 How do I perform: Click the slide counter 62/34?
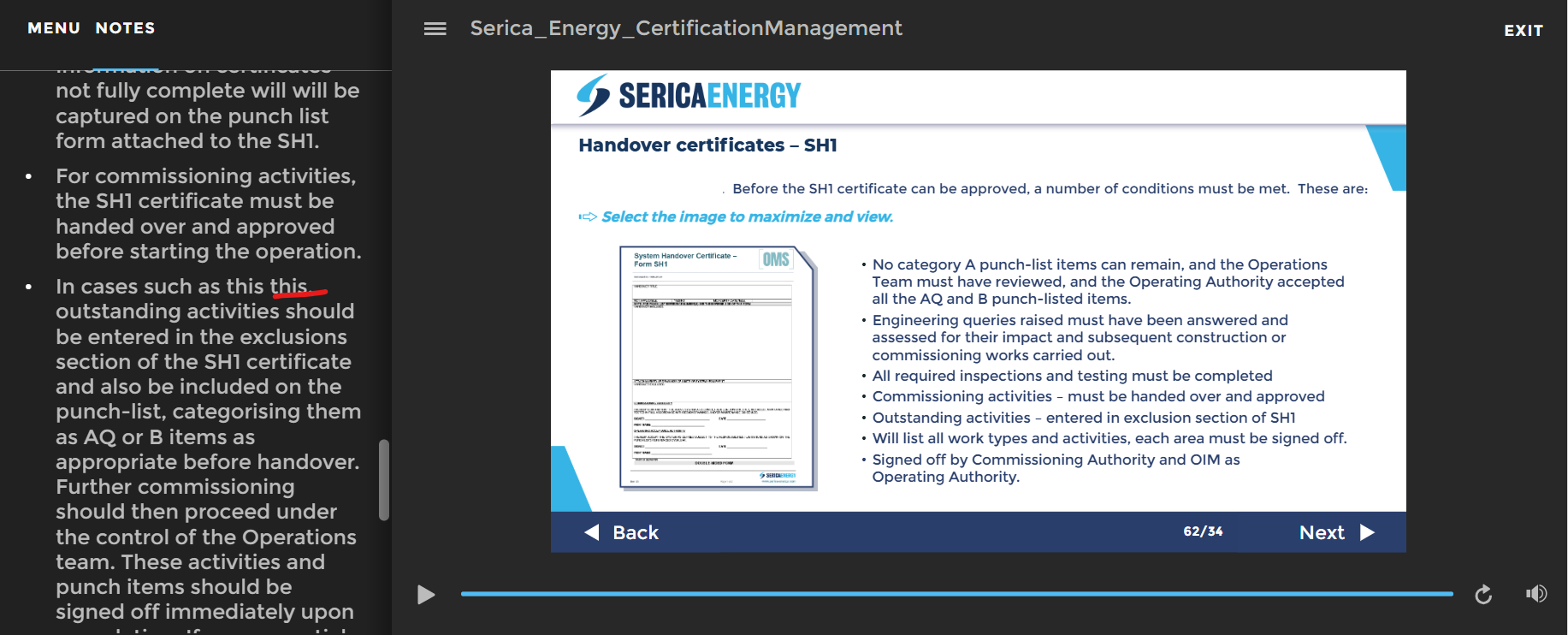1203,531
